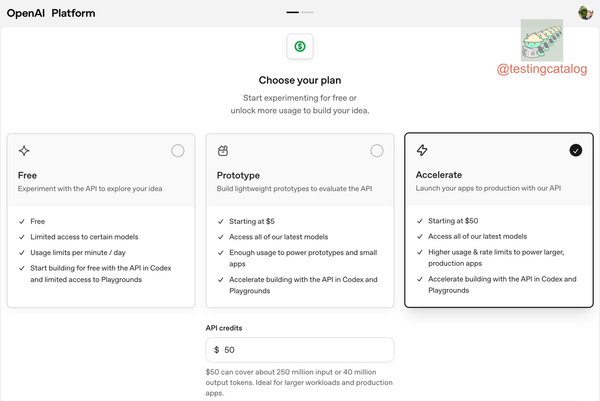Click the dollar symbol in API credits field

pyautogui.click(x=217, y=350)
